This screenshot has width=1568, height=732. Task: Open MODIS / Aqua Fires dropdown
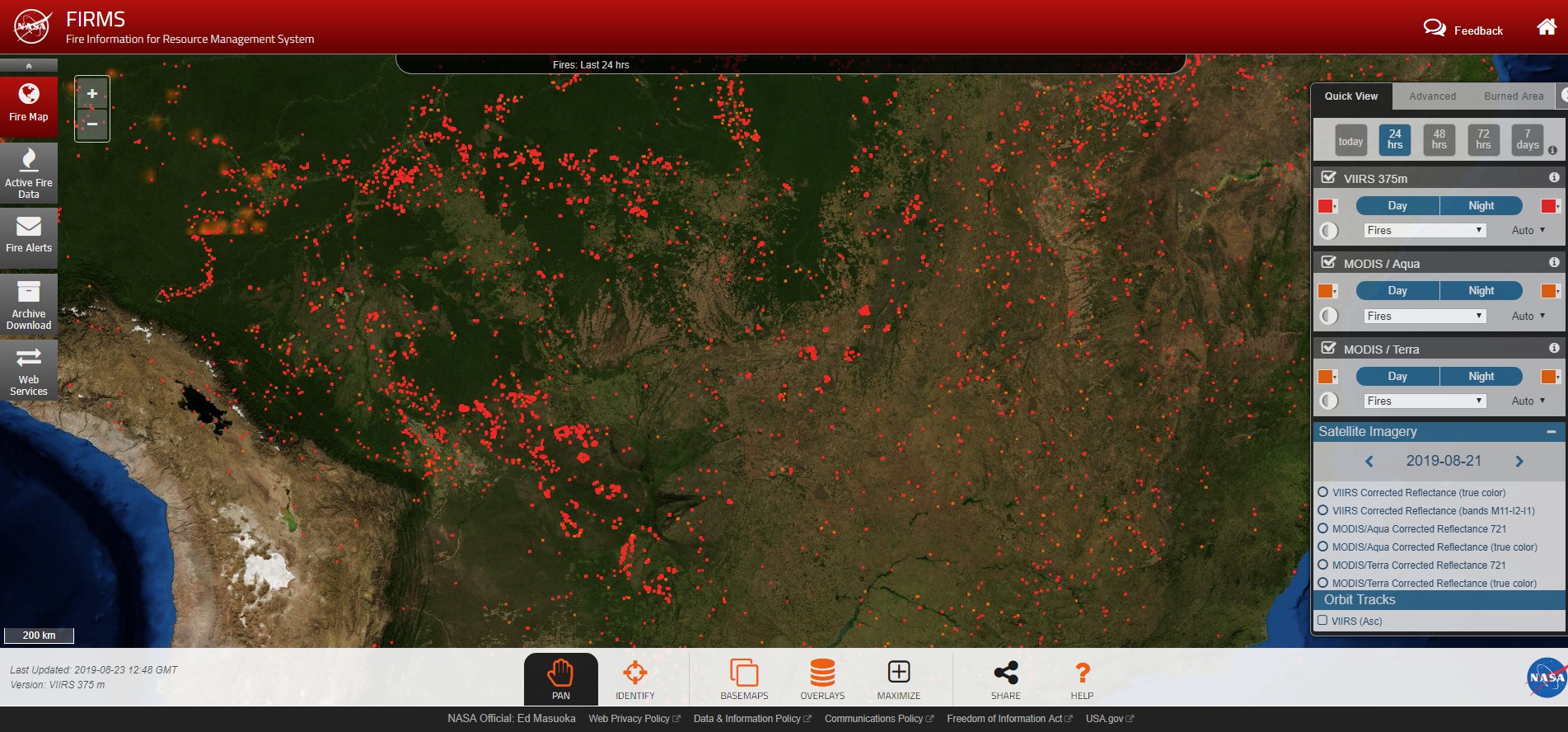click(1425, 316)
